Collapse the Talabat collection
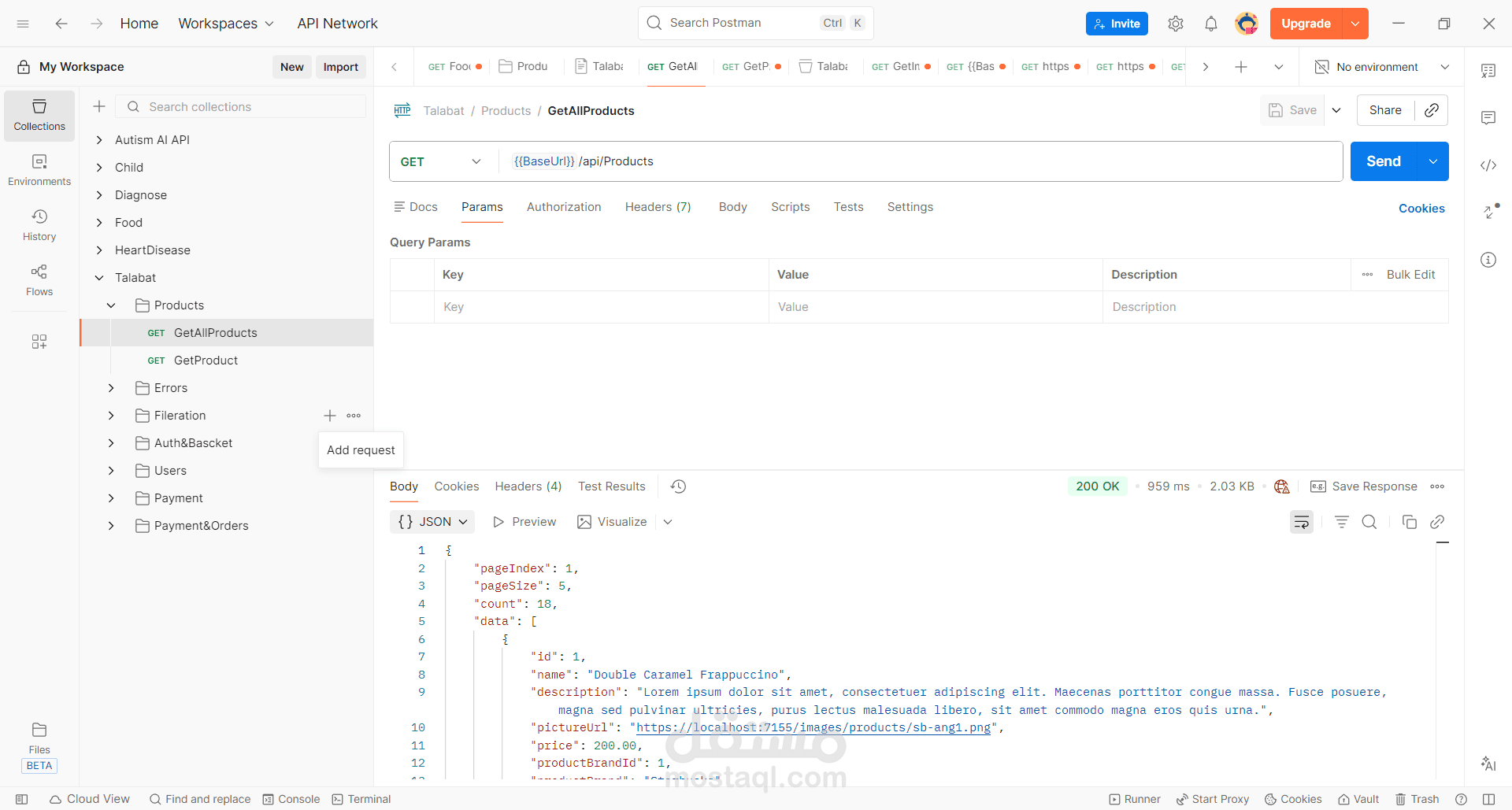Viewport: 1512px width, 810px height. [x=99, y=278]
